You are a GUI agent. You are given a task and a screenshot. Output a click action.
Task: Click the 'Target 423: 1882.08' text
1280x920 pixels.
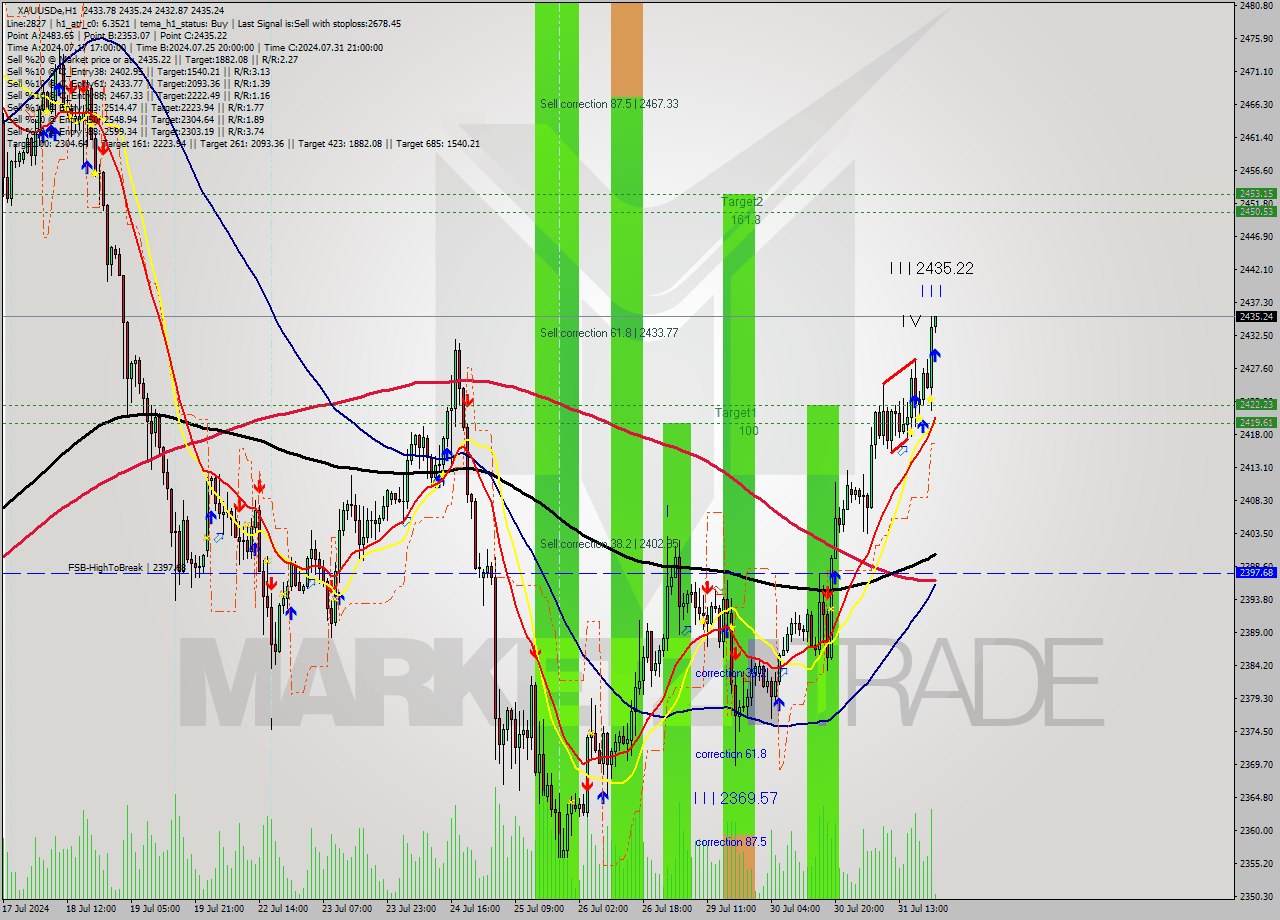click(x=340, y=143)
